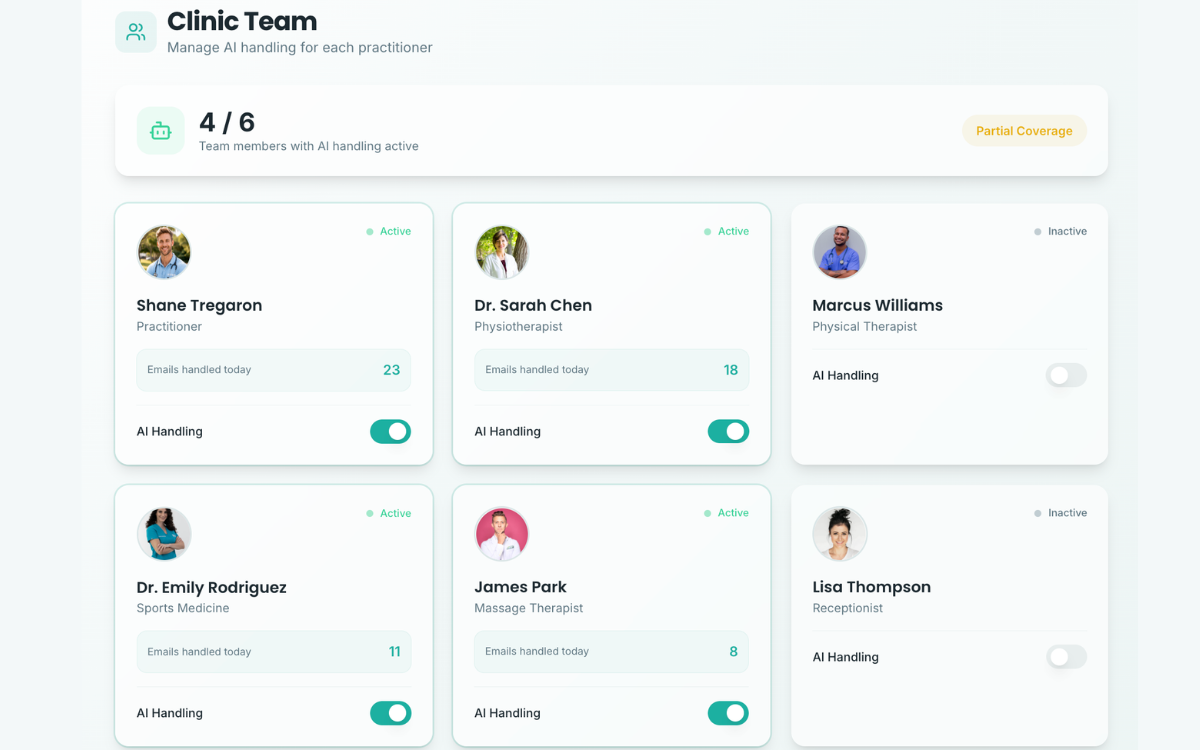1200x750 pixels.
Task: Turn off Dr. Sarah Chen's AI Handling
Action: tap(728, 431)
